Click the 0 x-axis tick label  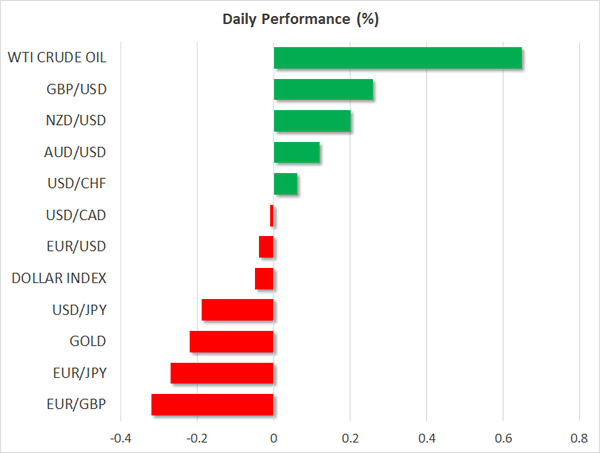pyautogui.click(x=273, y=438)
